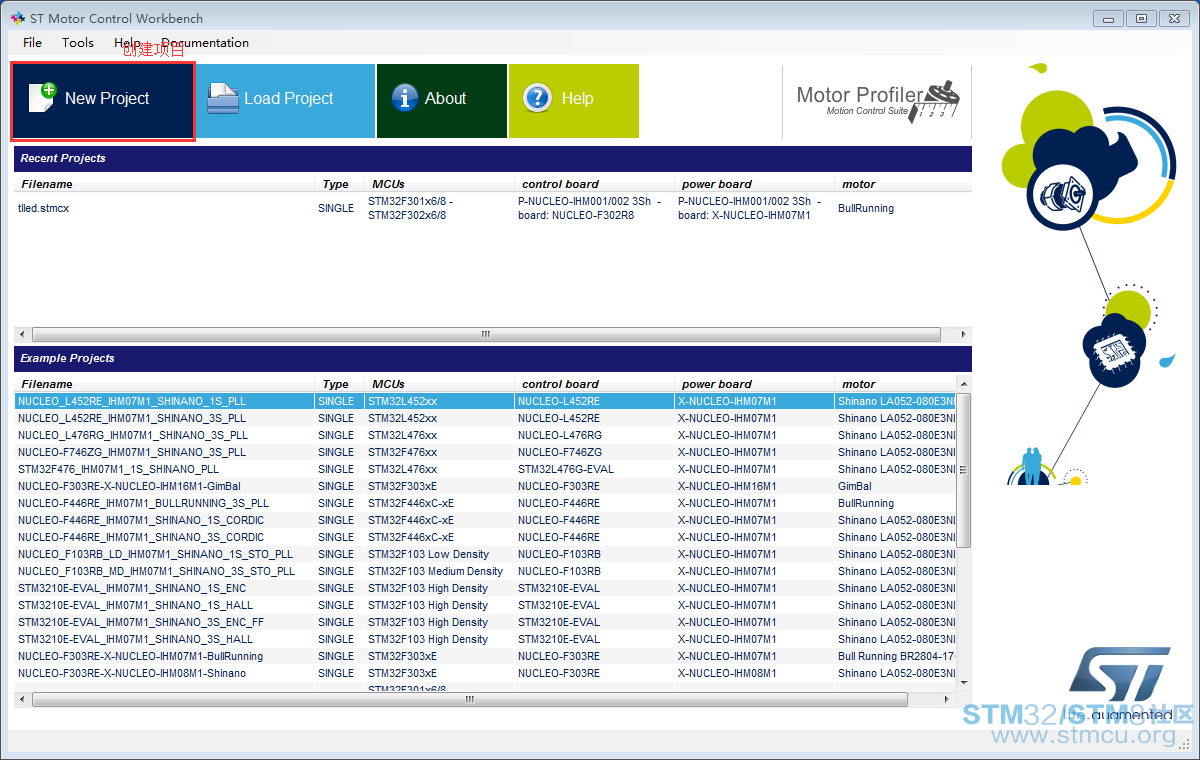Click the GimBal motor cell

(x=855, y=486)
